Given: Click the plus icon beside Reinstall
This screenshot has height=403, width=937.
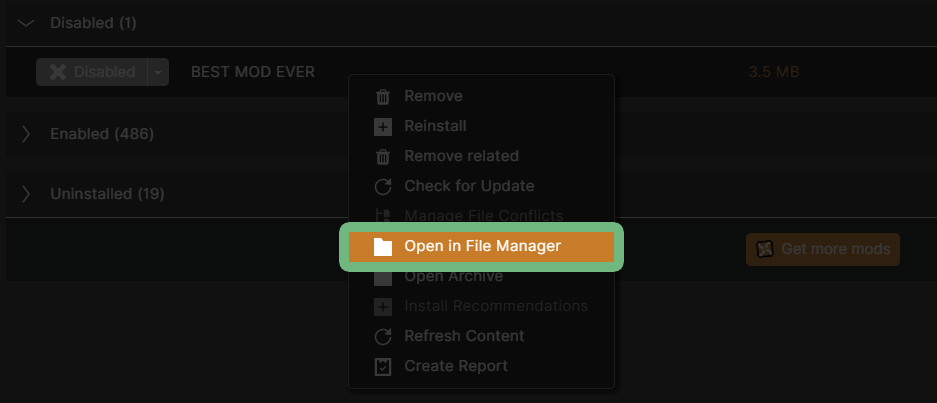Looking at the screenshot, I should (x=382, y=127).
